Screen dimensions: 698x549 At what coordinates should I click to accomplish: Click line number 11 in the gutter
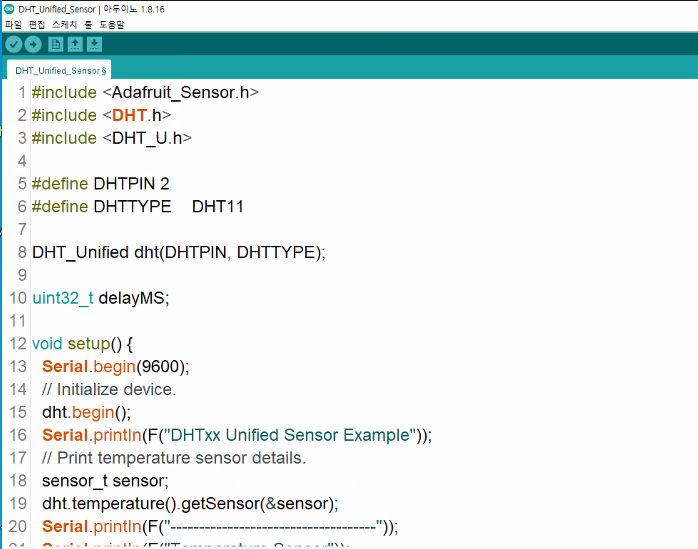point(18,321)
